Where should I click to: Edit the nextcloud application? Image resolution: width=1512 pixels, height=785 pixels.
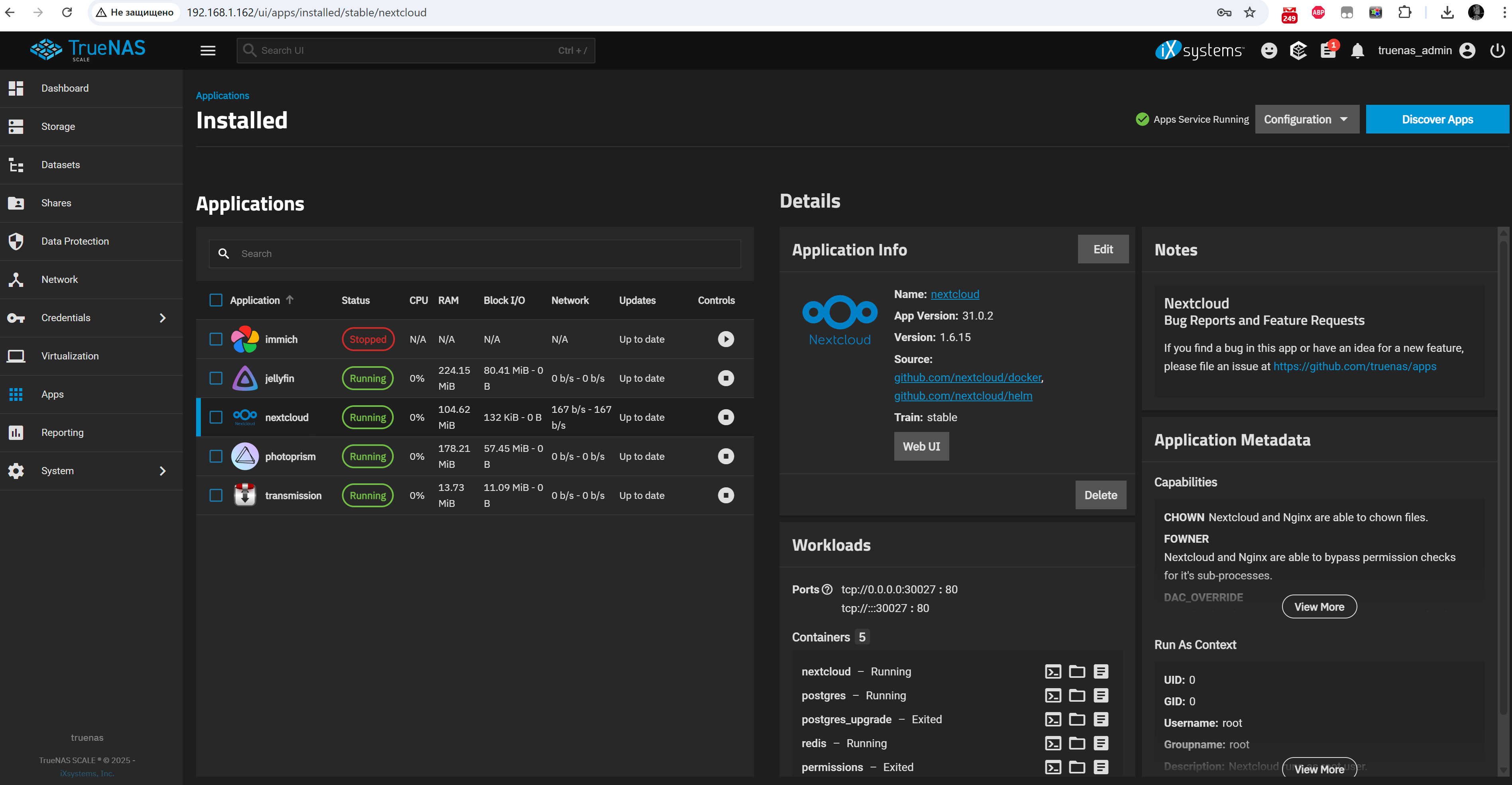click(x=1103, y=249)
